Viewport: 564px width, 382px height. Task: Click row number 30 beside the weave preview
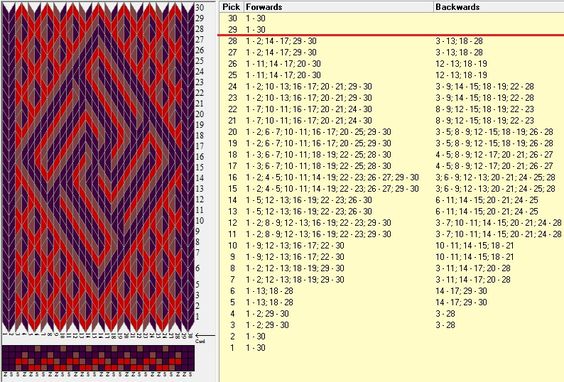tap(200, 7)
